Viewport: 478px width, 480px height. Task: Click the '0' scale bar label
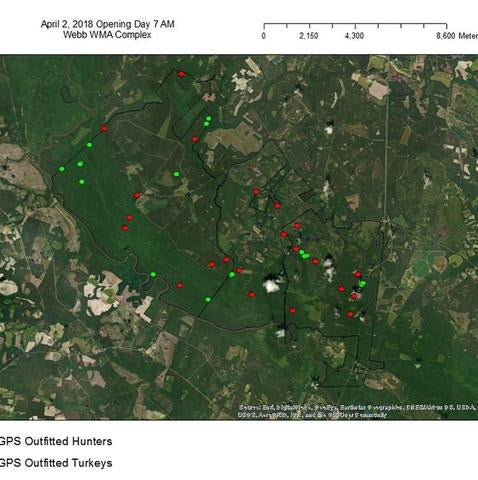[x=264, y=36]
